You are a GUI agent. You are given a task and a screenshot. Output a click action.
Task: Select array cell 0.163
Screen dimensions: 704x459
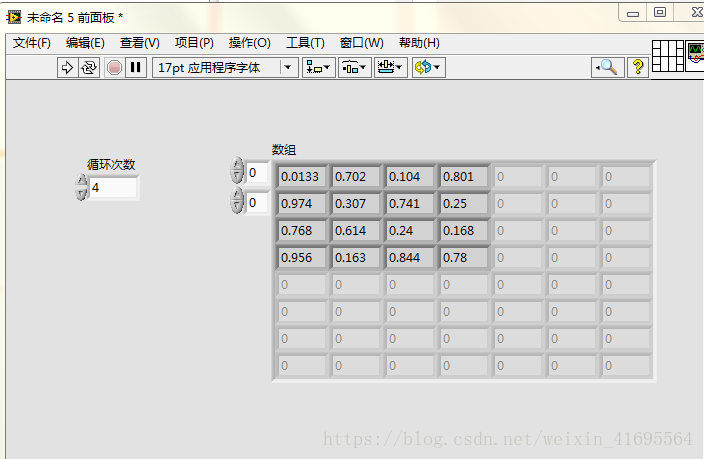coord(356,258)
